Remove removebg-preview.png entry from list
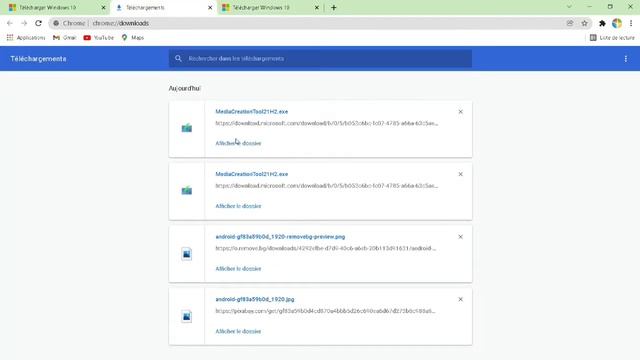The height and width of the screenshot is (360, 640). 460,237
